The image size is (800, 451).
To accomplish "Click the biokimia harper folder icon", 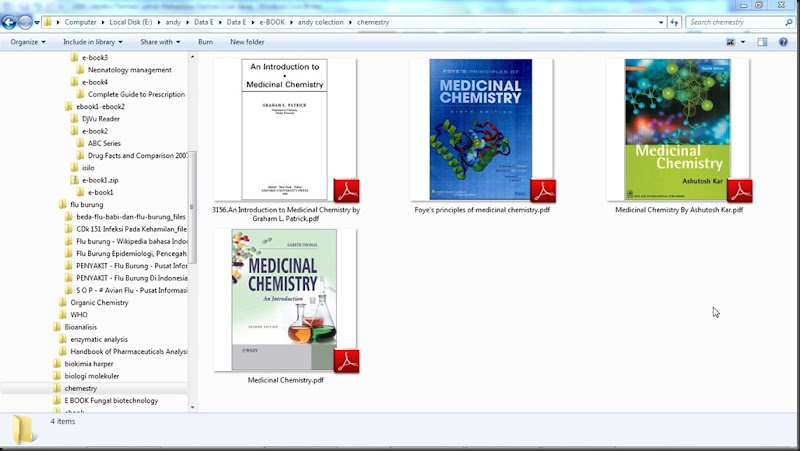I will (57, 364).
